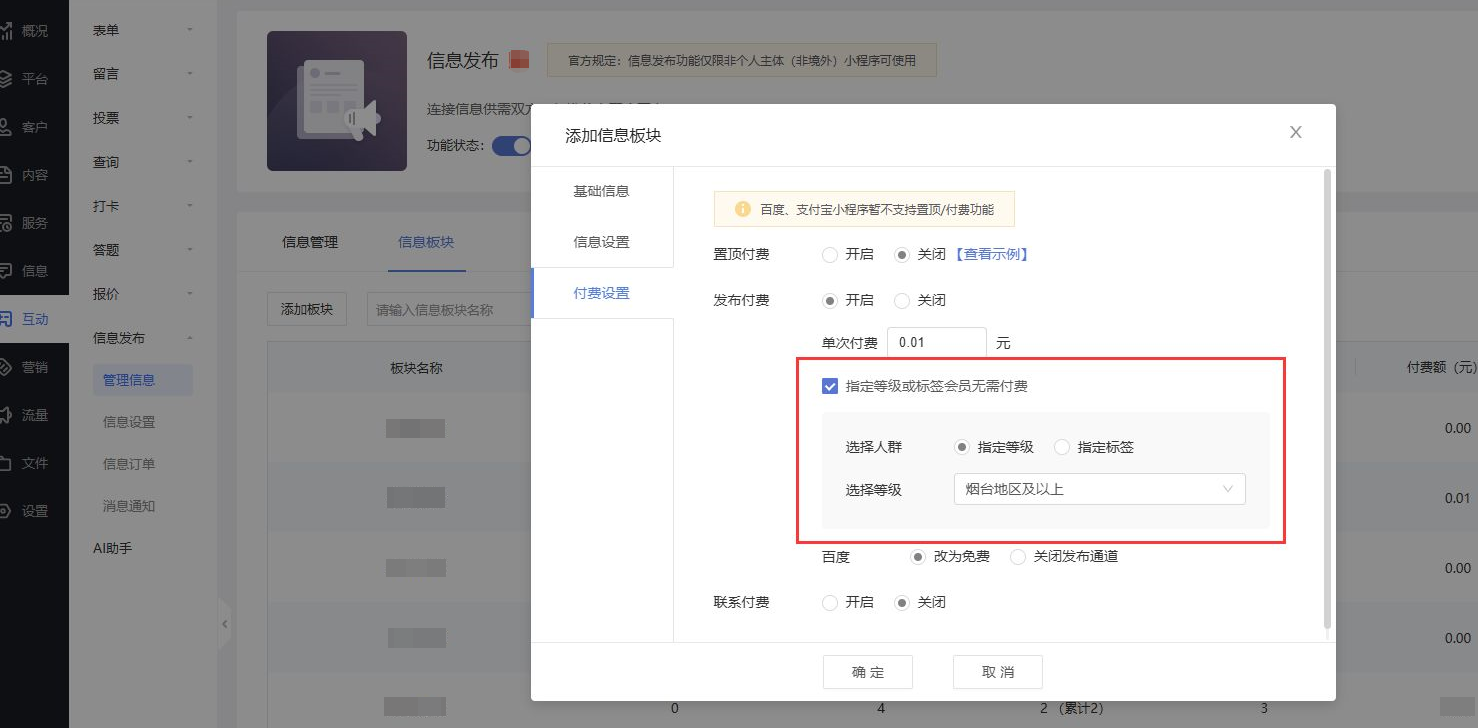Switch to the 基础信息 tab

601,191
